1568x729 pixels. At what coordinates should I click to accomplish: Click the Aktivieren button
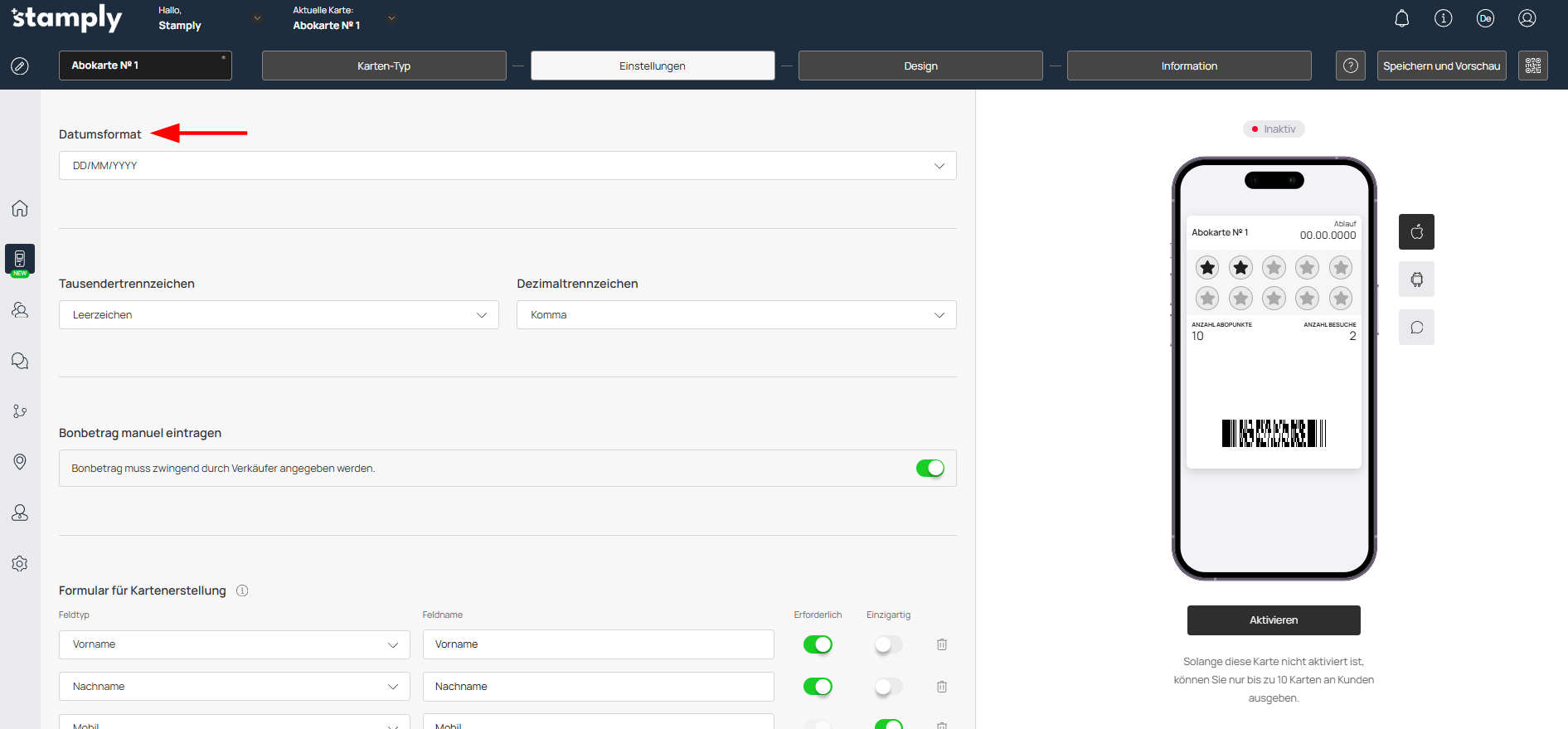[1273, 620]
